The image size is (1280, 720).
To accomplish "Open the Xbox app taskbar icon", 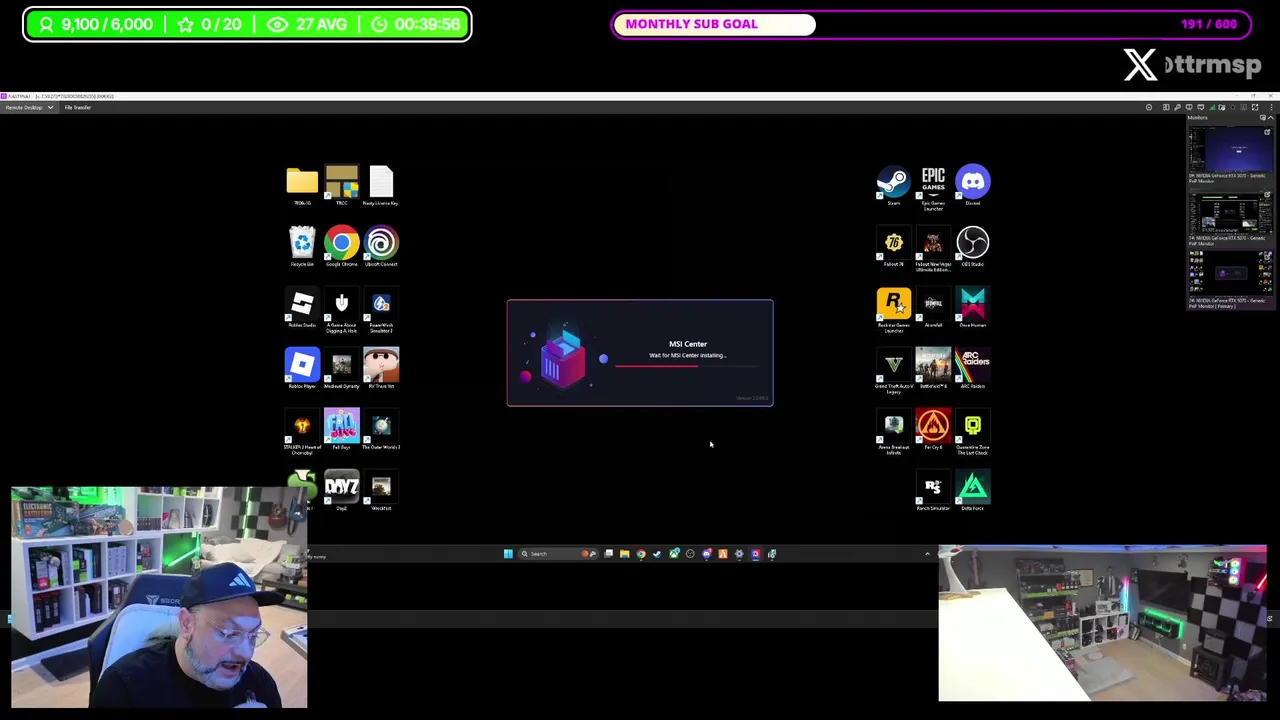I will (x=674, y=554).
